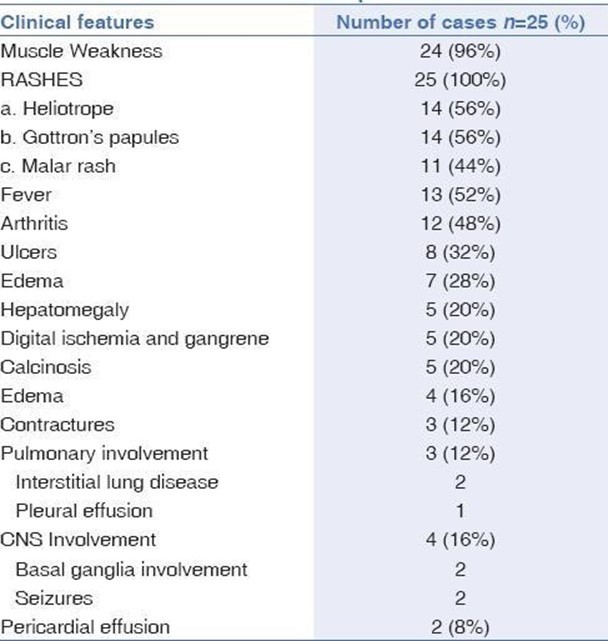
Task: Click Digital ischemia and gangrene text
Action: coord(135,338)
